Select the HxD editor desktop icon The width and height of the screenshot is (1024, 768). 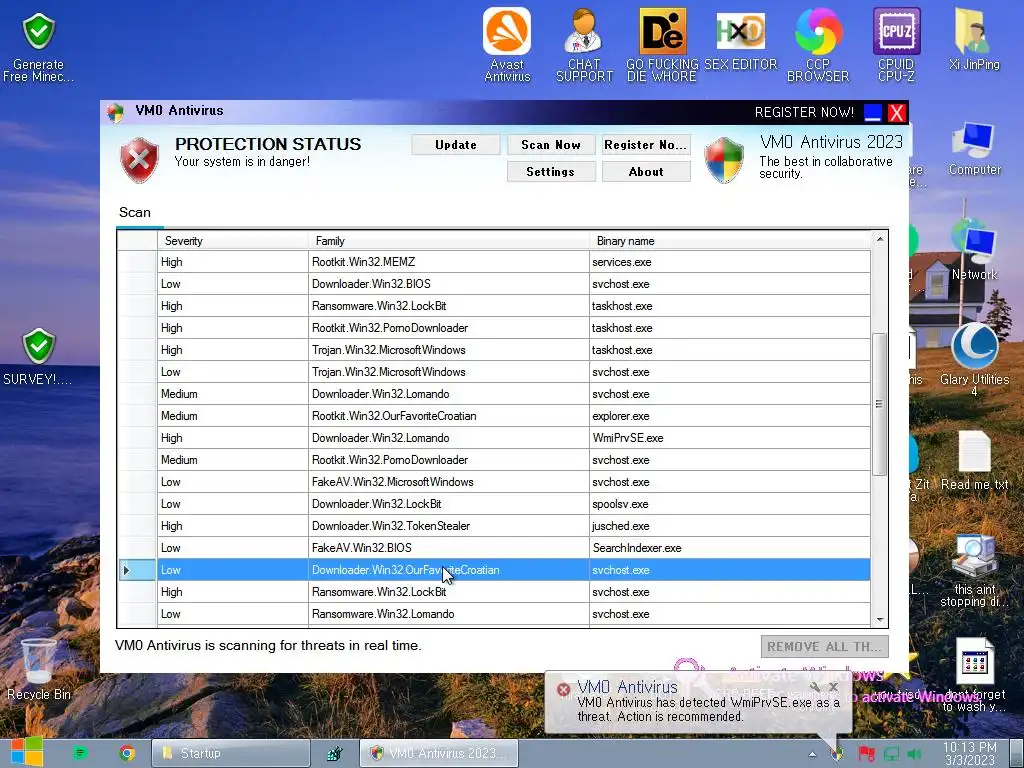tap(740, 39)
